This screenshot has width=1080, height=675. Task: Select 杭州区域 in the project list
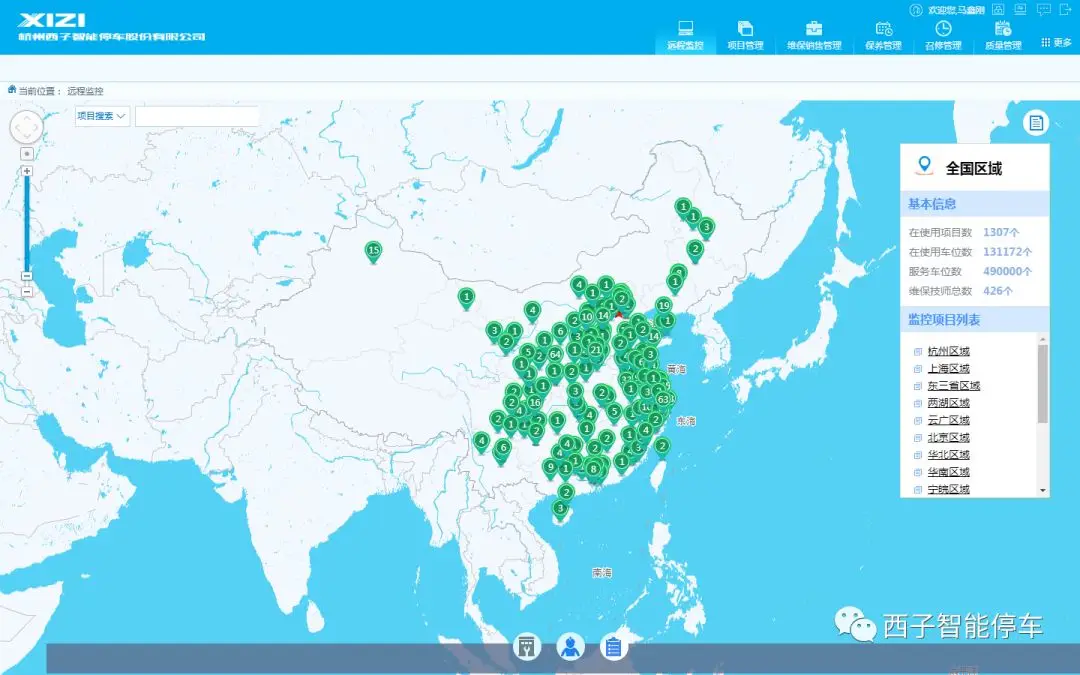coord(948,351)
